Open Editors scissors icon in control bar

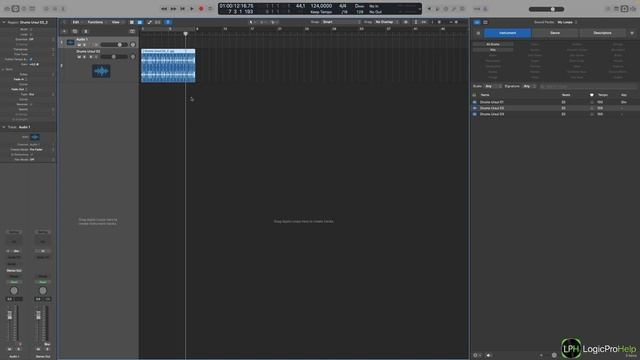[x=63, y=9]
